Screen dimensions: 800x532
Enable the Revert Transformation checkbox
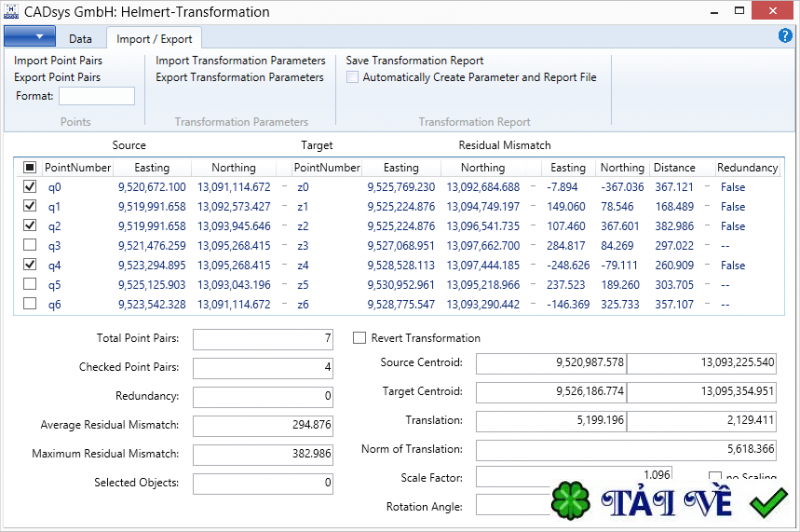[x=360, y=338]
